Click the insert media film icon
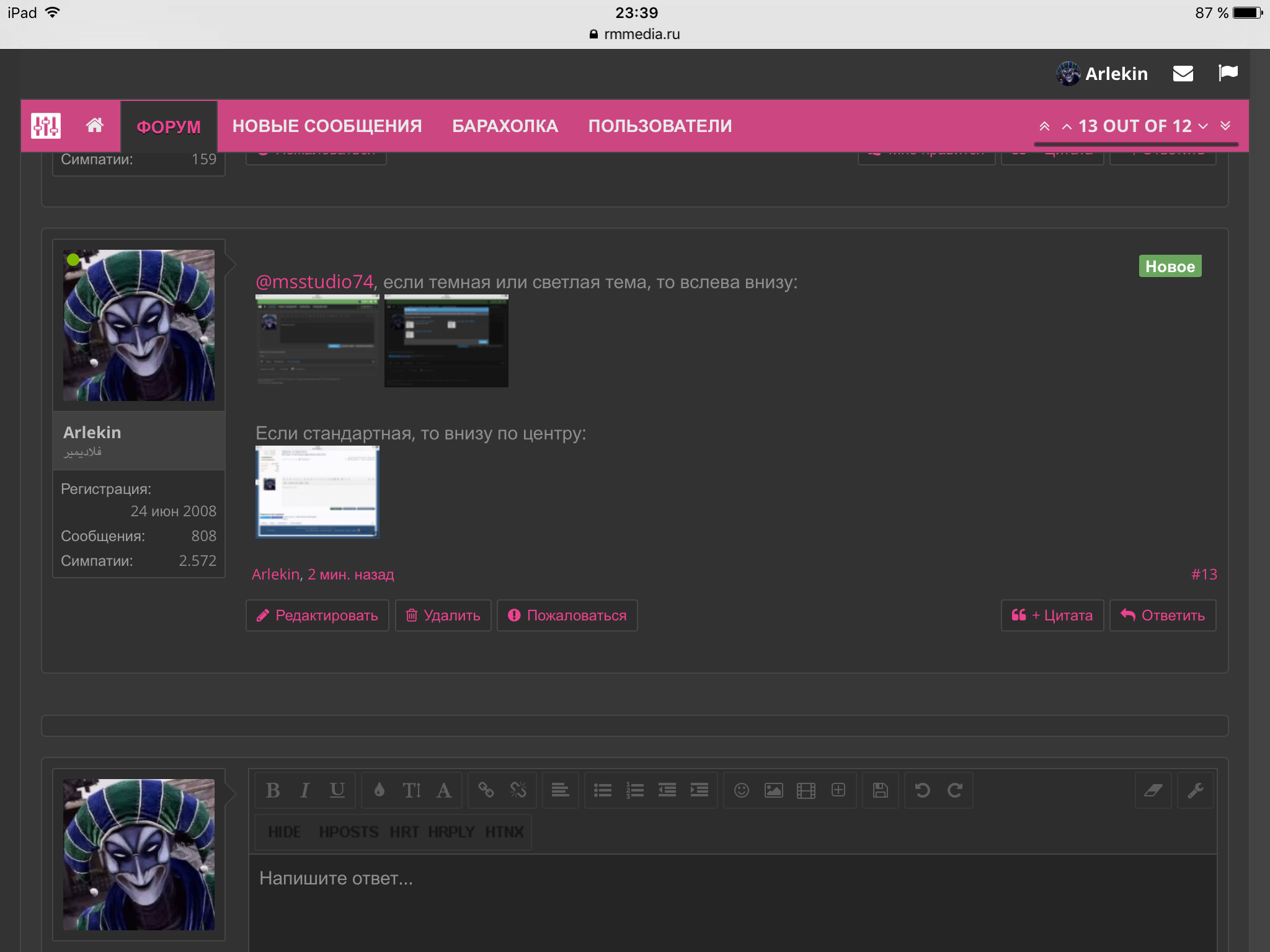Screen dimensions: 1270x952 806,790
